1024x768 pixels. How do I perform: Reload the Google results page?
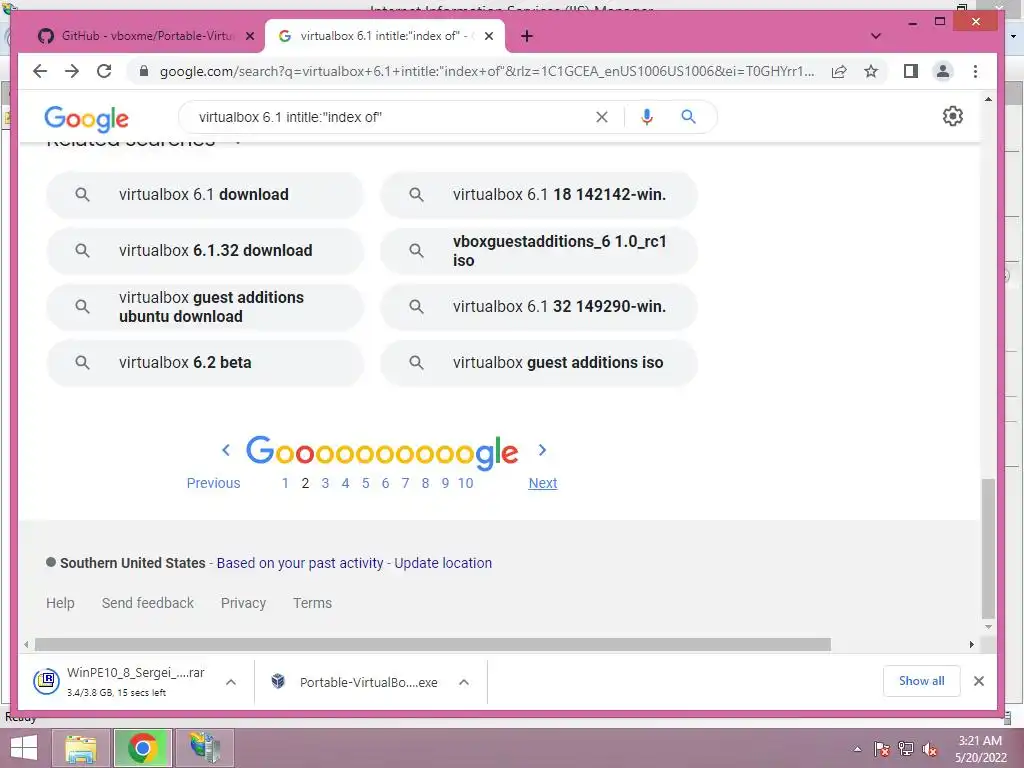(x=104, y=71)
